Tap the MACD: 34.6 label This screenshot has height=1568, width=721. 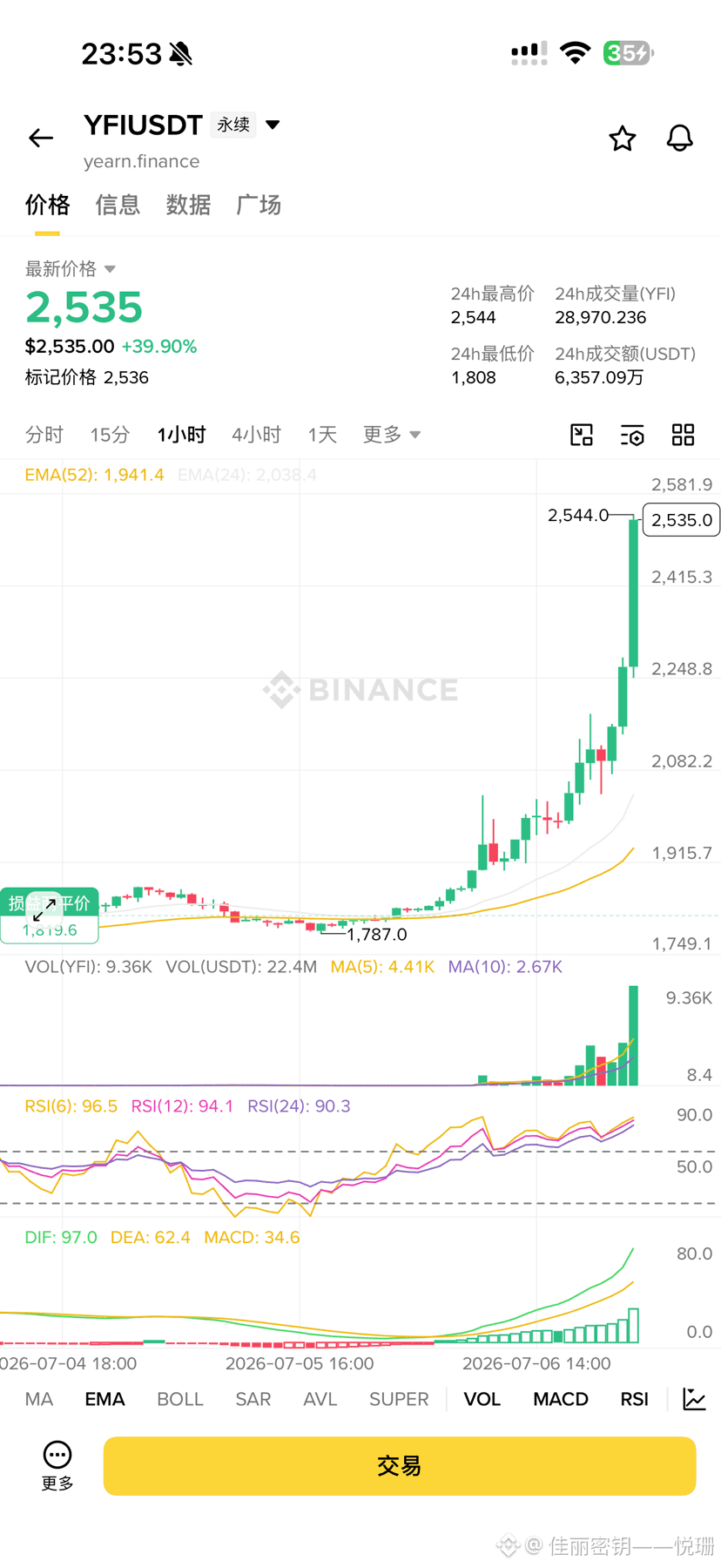click(x=252, y=1238)
